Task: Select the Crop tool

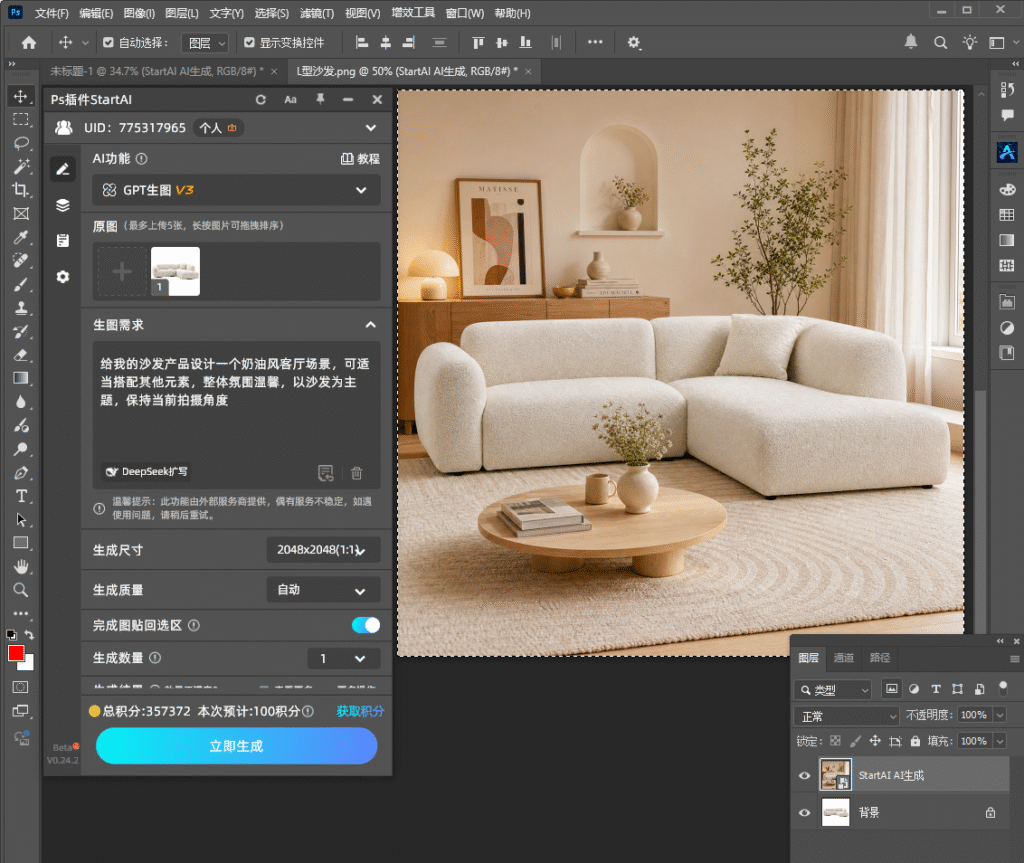Action: pos(21,190)
